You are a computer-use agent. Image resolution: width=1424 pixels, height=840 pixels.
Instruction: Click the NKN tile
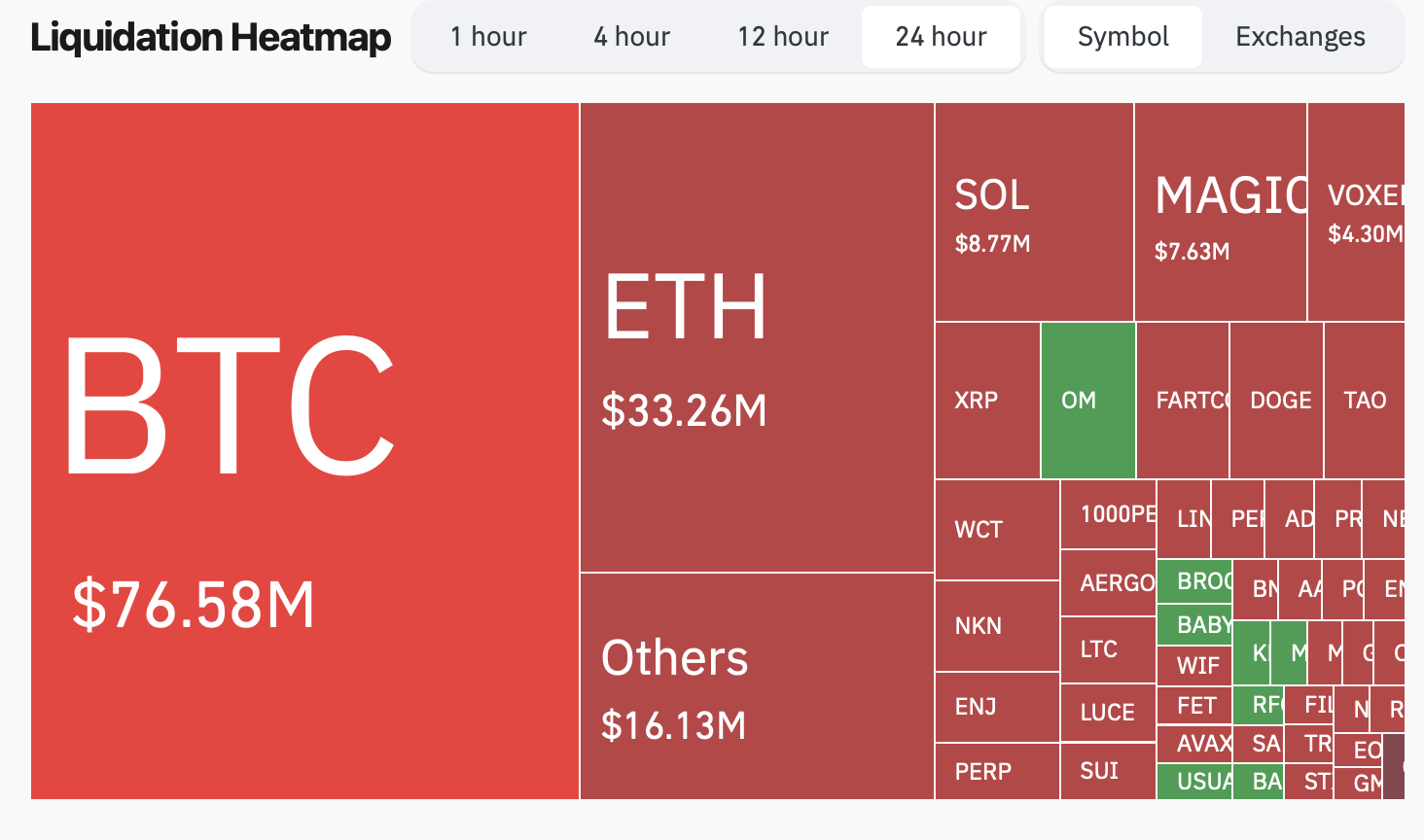[996, 626]
